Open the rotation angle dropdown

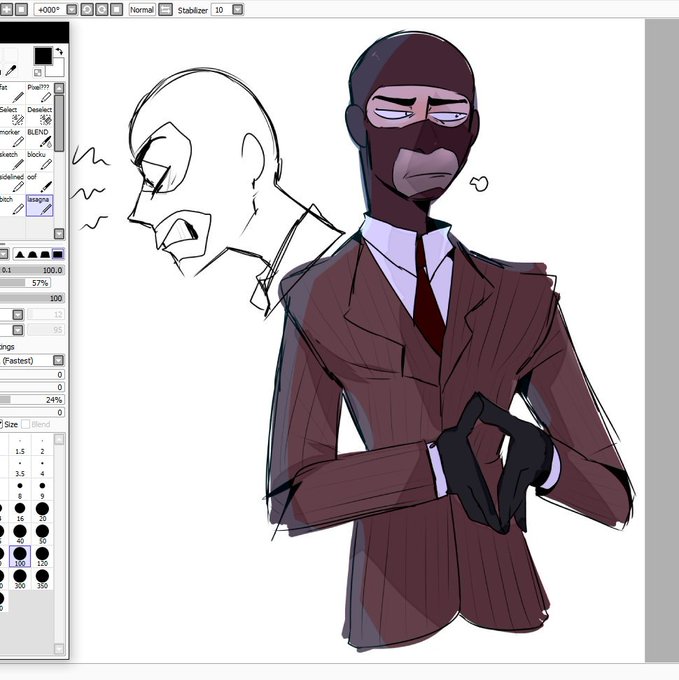click(x=72, y=10)
